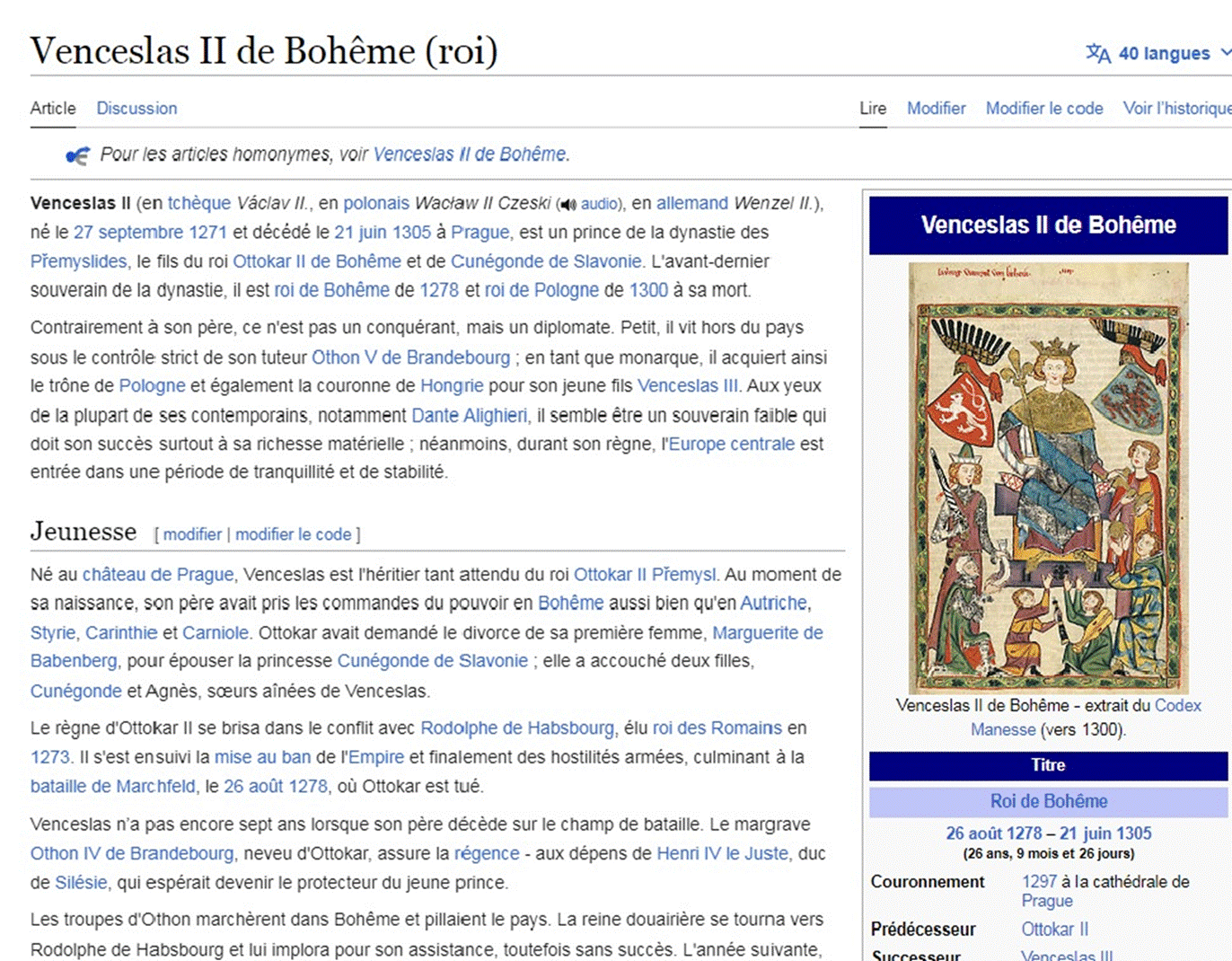
Task: Open the Codex Manesse caption link
Action: click(1178, 706)
